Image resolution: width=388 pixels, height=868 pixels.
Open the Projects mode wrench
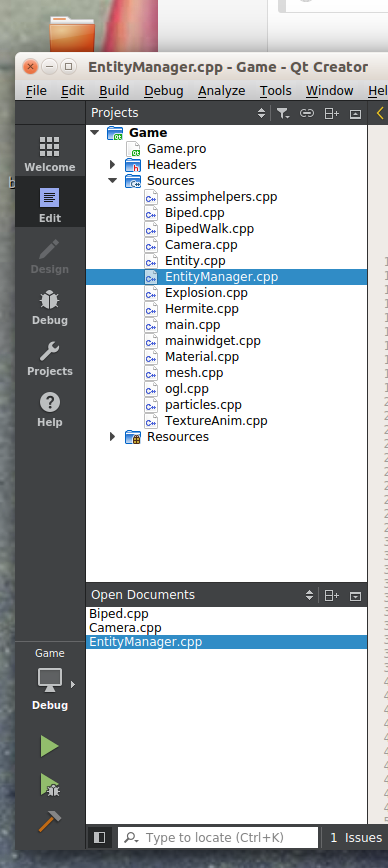(x=49, y=358)
